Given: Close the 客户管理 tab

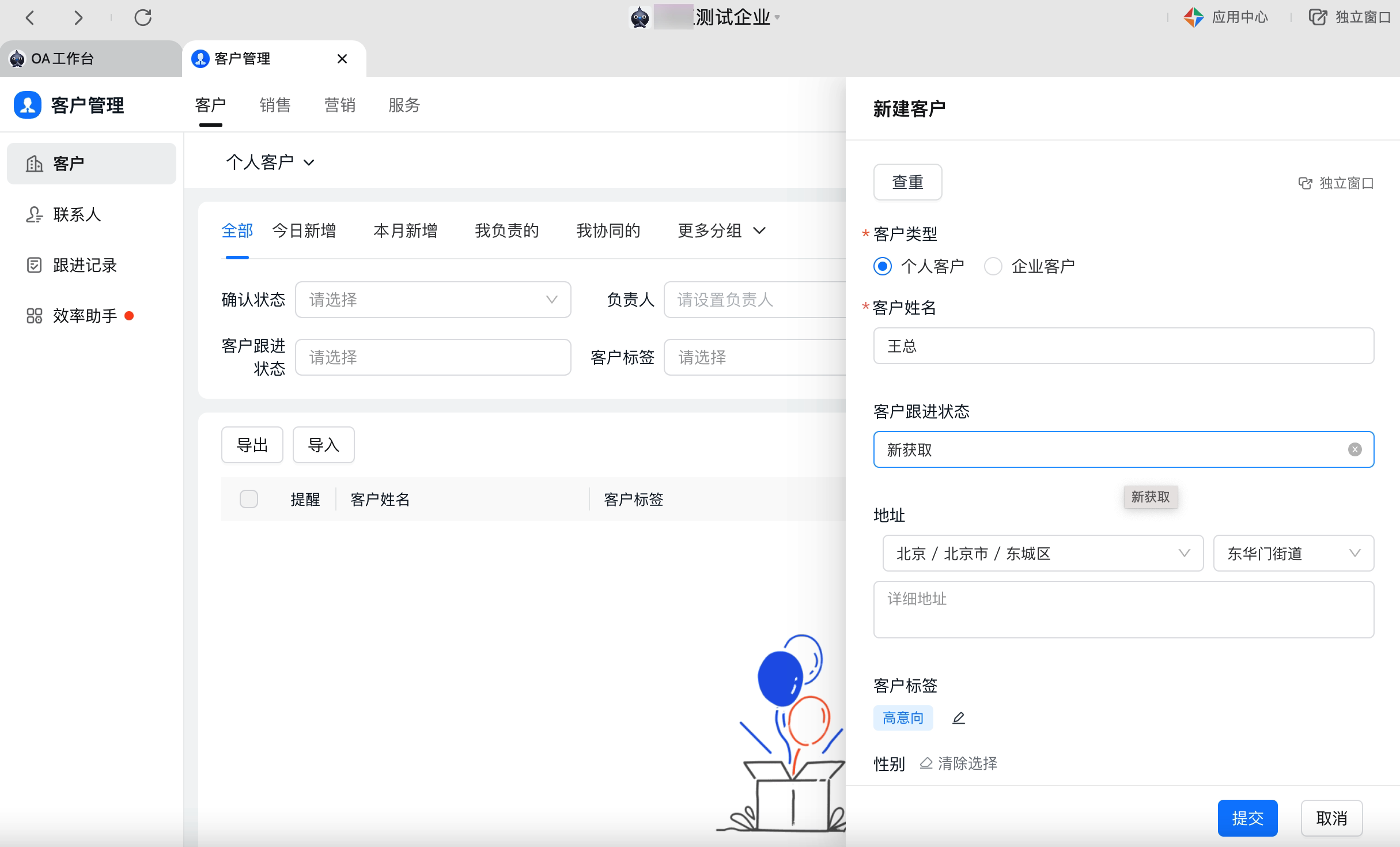Looking at the screenshot, I should 342,59.
